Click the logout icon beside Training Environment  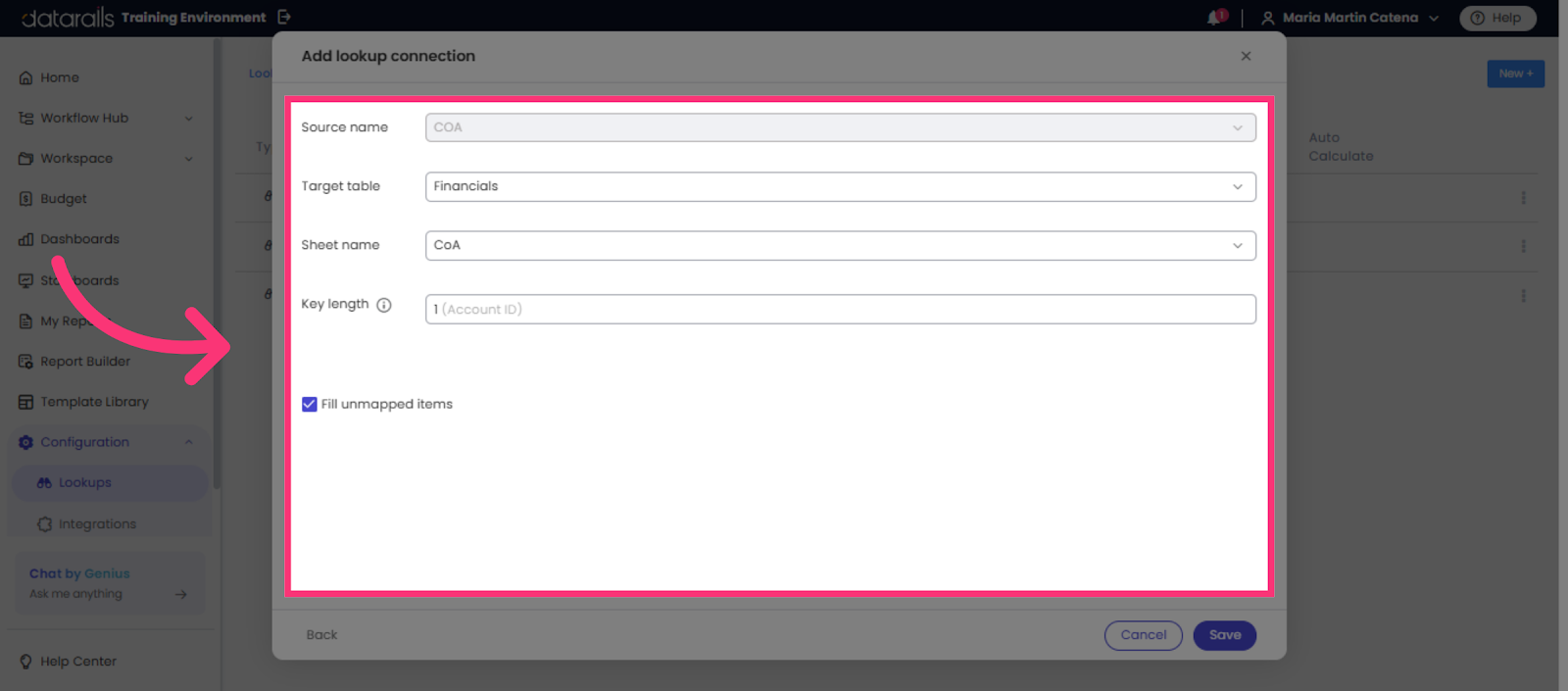pyautogui.click(x=284, y=17)
